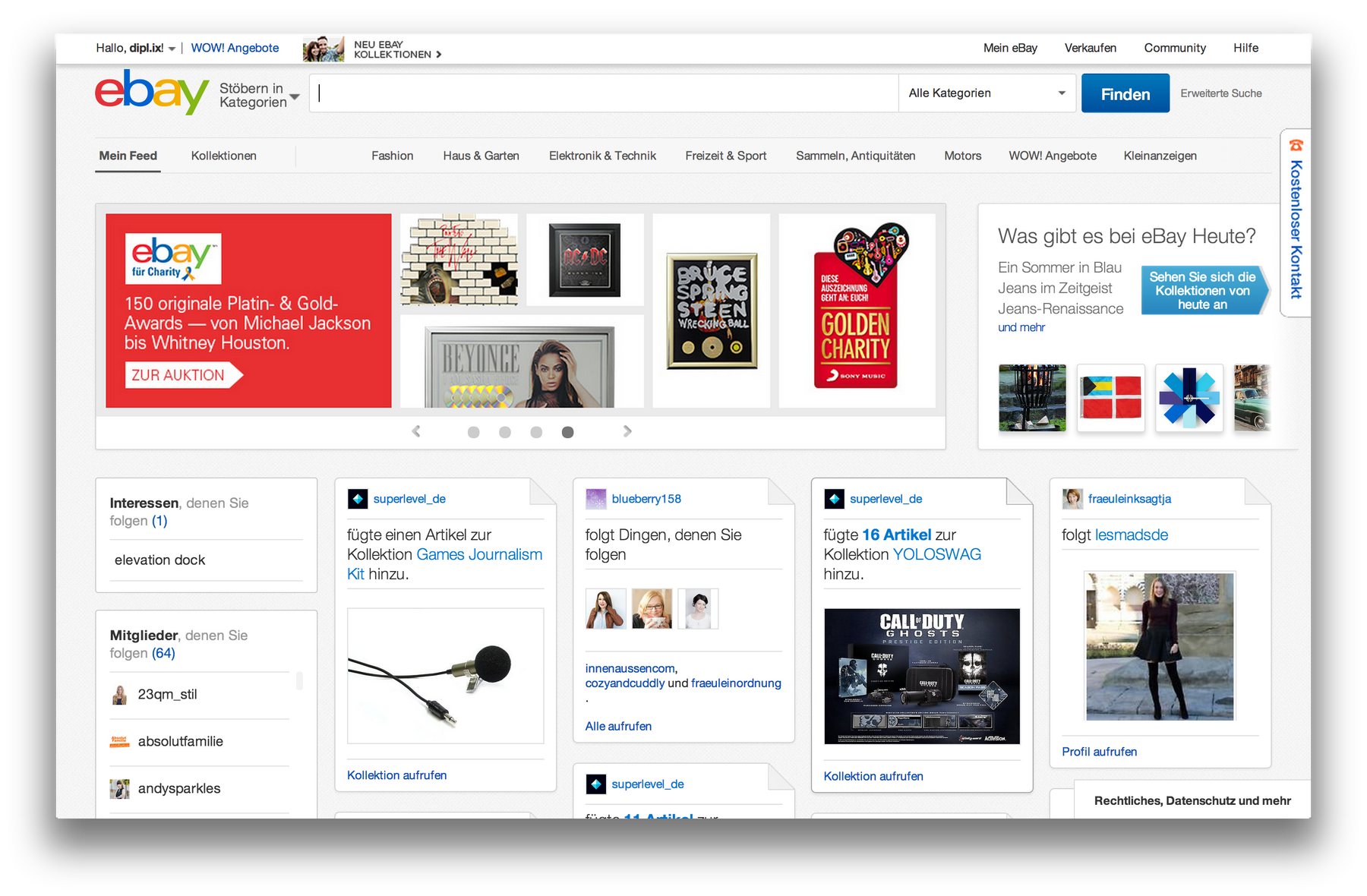Image resolution: width=1367 pixels, height=896 pixels.
Task: Open Games Journalism Kit collection link
Action: (x=445, y=564)
